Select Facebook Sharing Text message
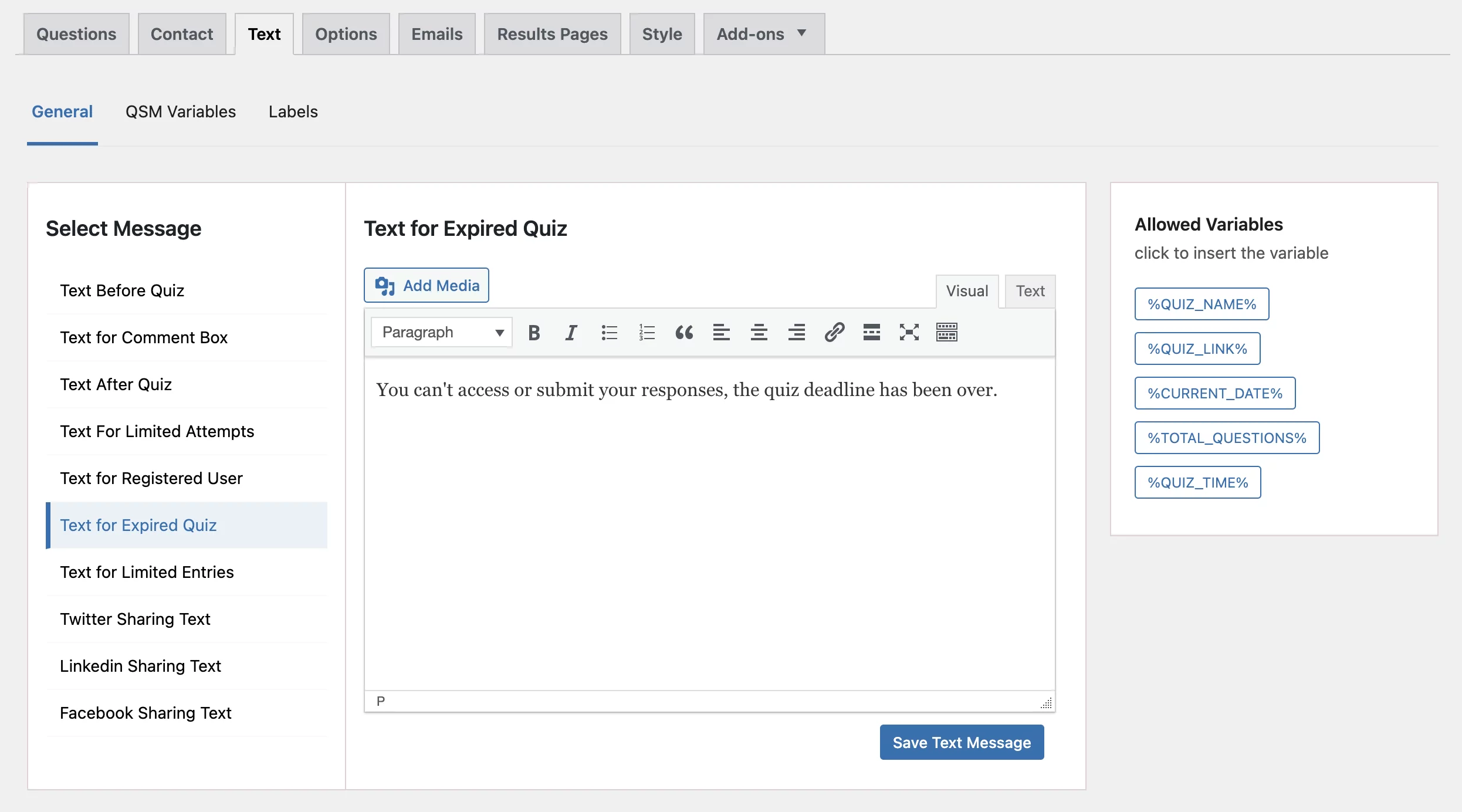 187,713
